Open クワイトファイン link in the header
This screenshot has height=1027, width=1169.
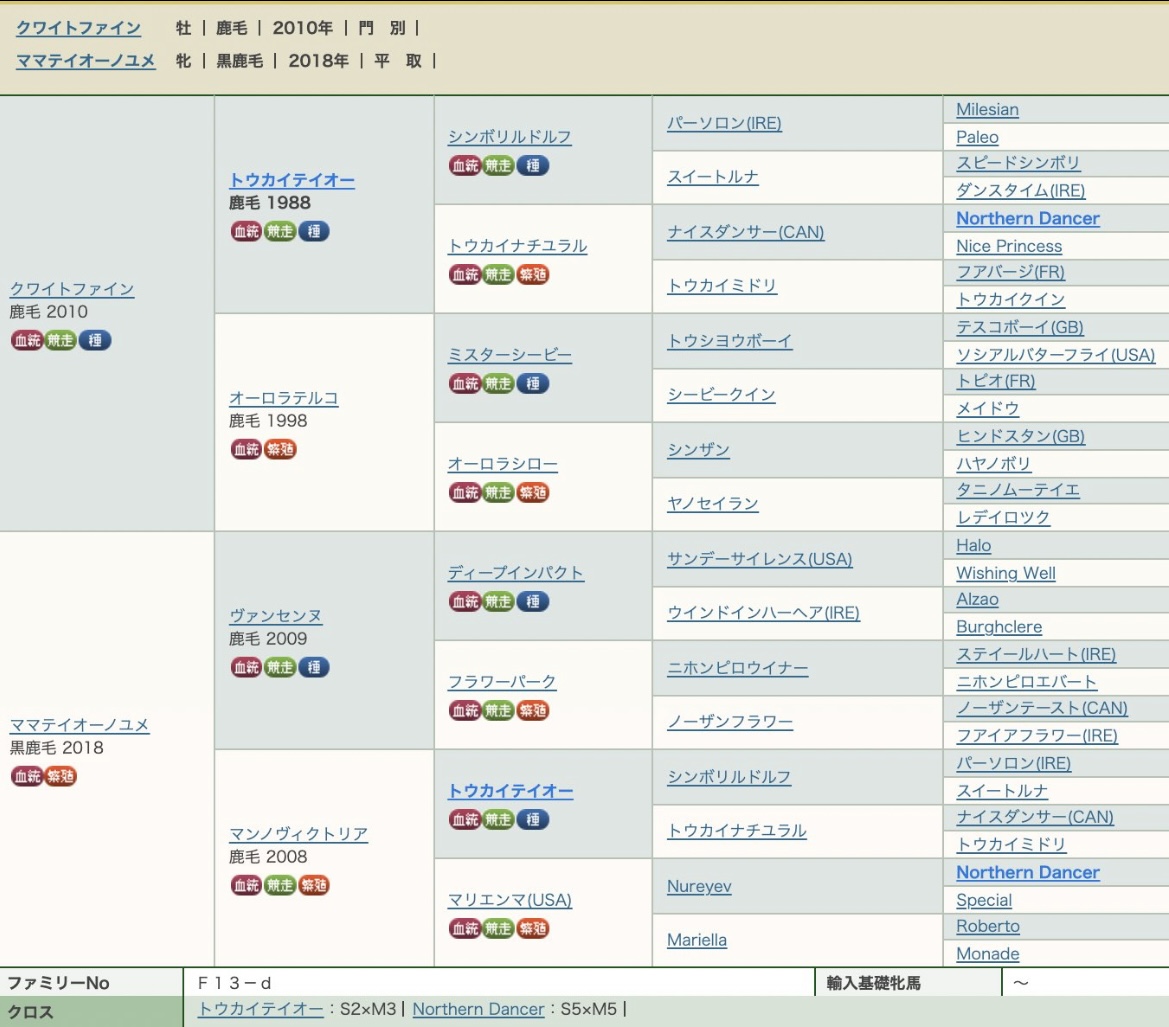click(x=78, y=28)
